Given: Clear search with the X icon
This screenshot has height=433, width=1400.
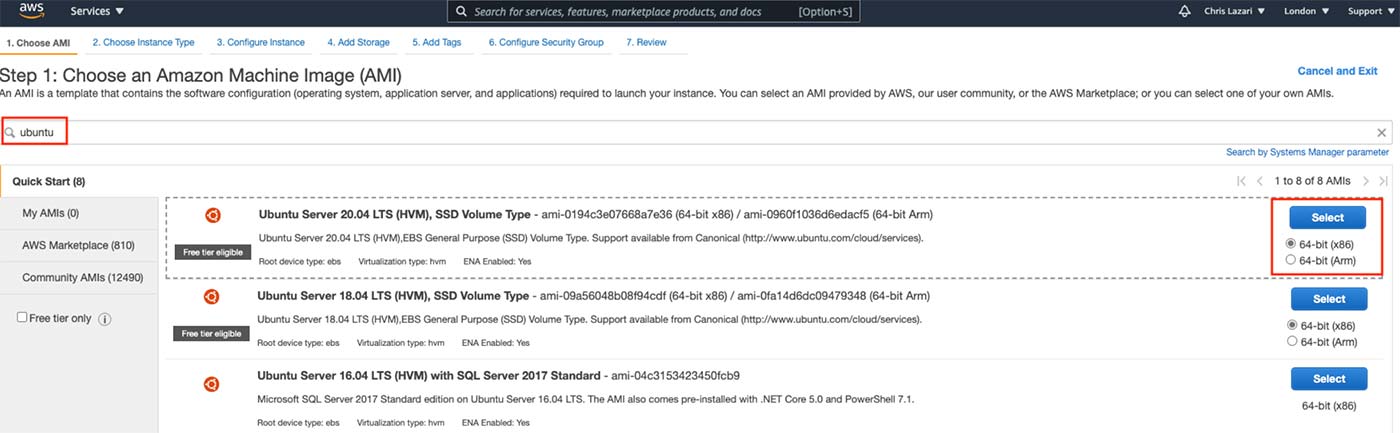Looking at the screenshot, I should click(x=1381, y=132).
